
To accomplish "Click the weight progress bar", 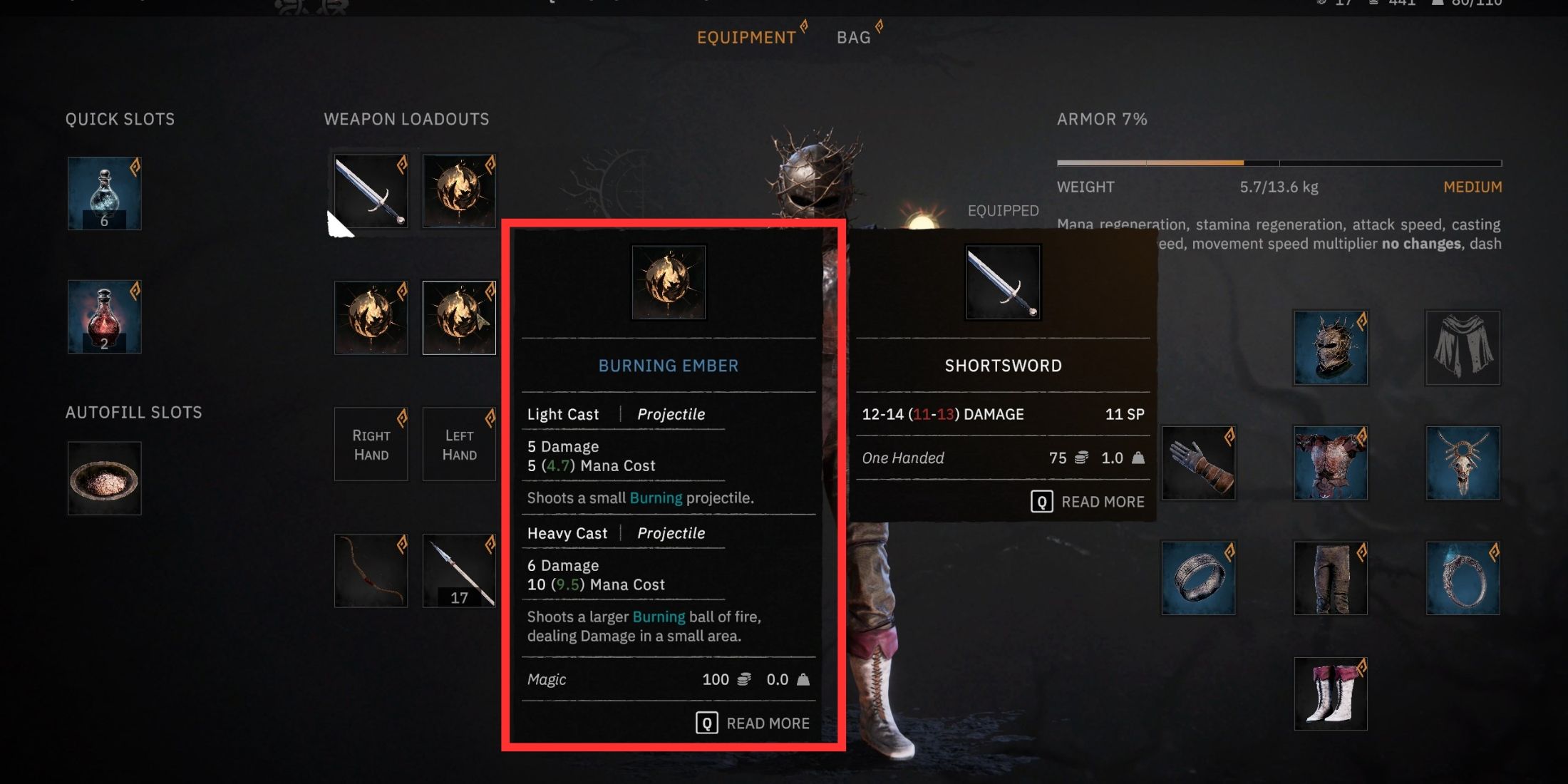I will point(1279,163).
